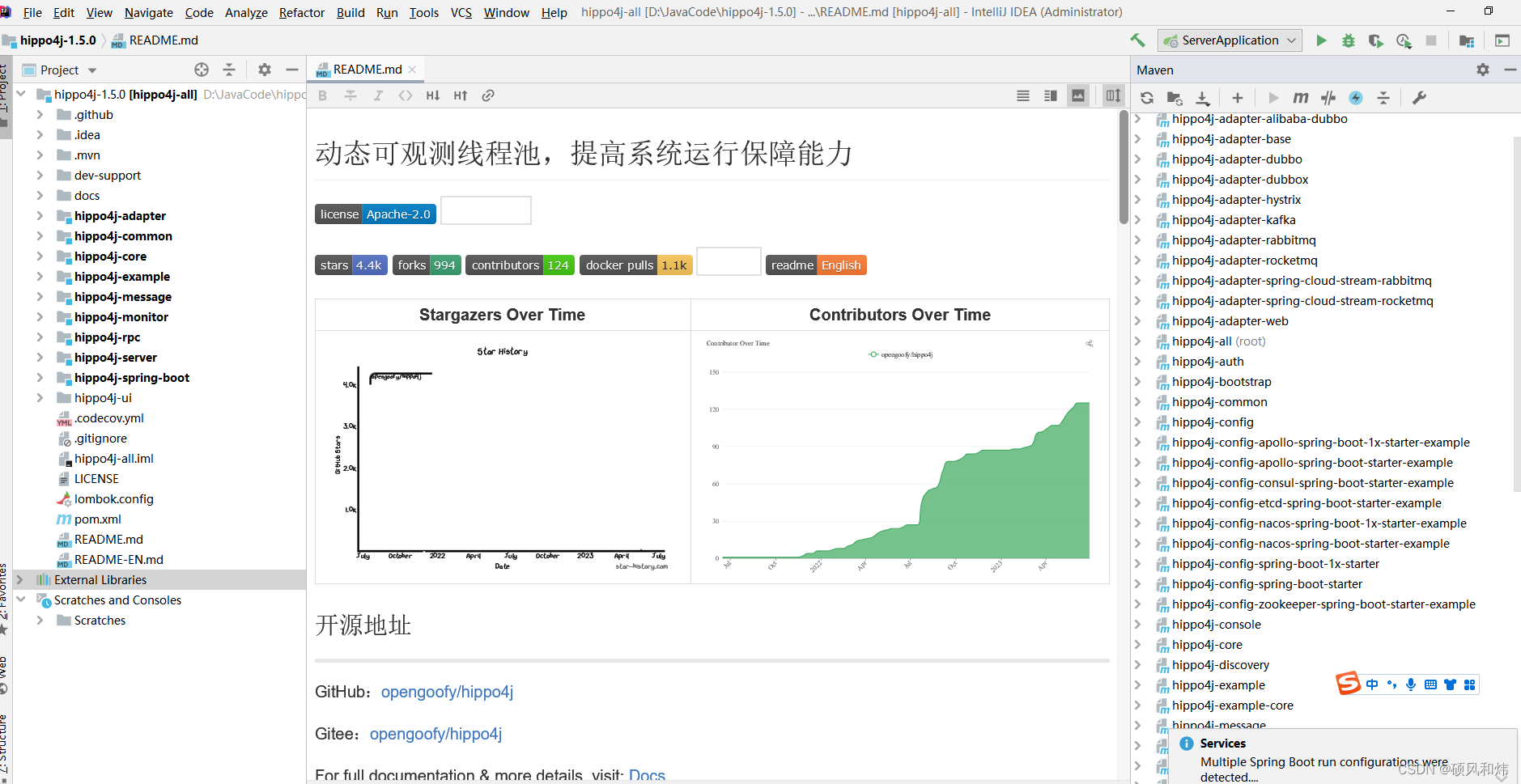Open the Refactor menu
The width and height of the screenshot is (1521, 784).
[301, 12]
